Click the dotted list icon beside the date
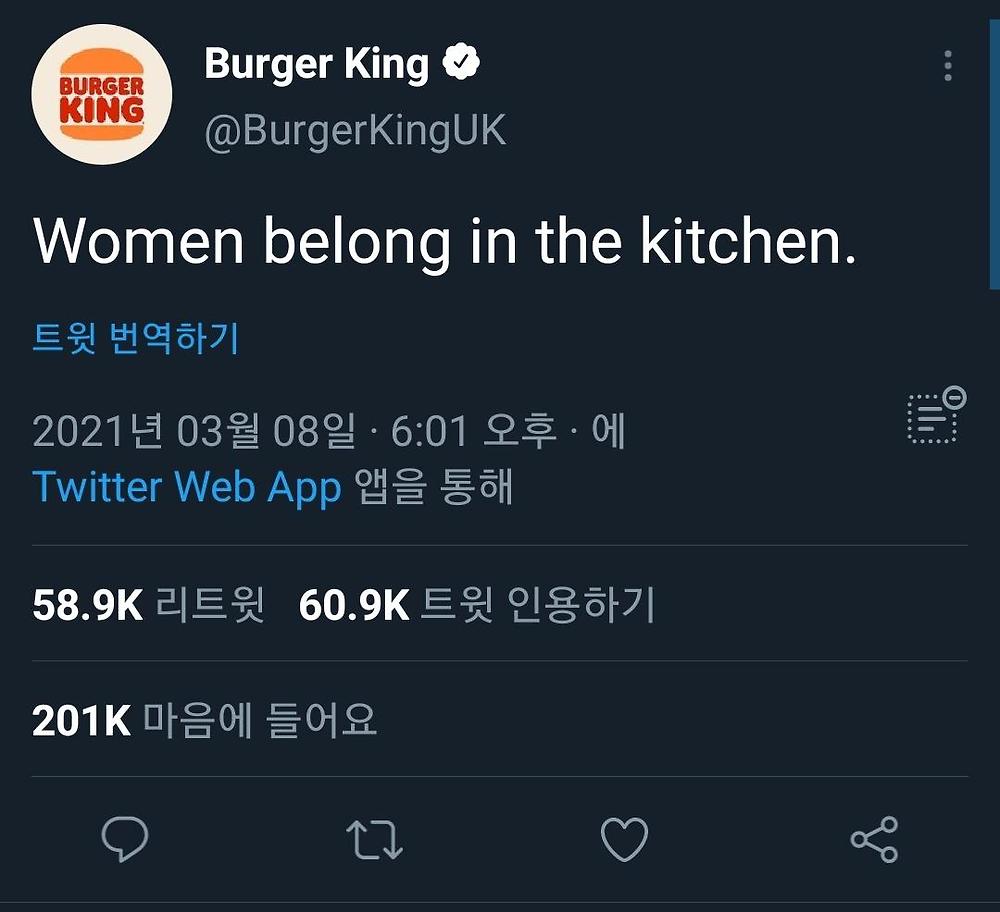The width and height of the screenshot is (1000, 912). (934, 416)
